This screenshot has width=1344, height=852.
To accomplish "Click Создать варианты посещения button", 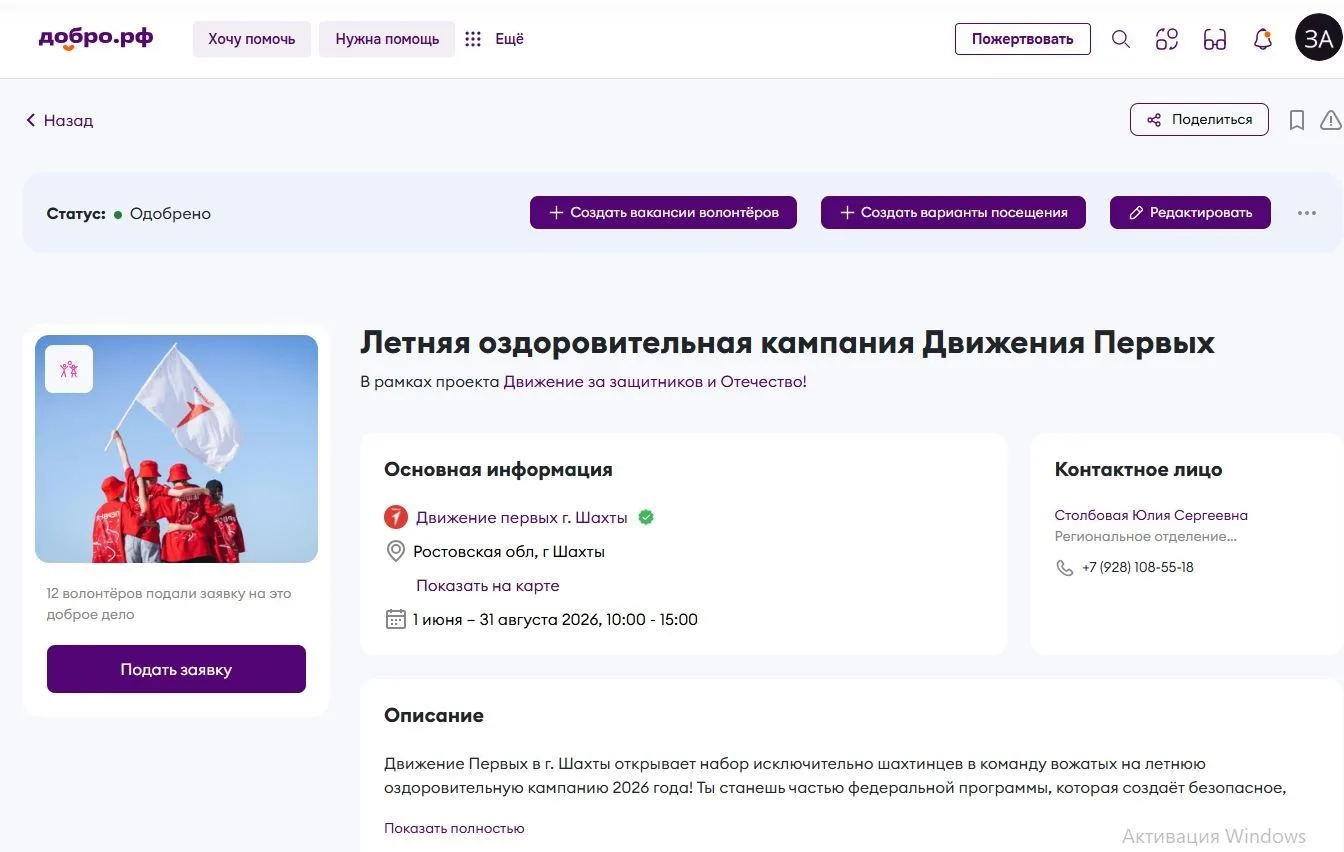I will pos(953,212).
